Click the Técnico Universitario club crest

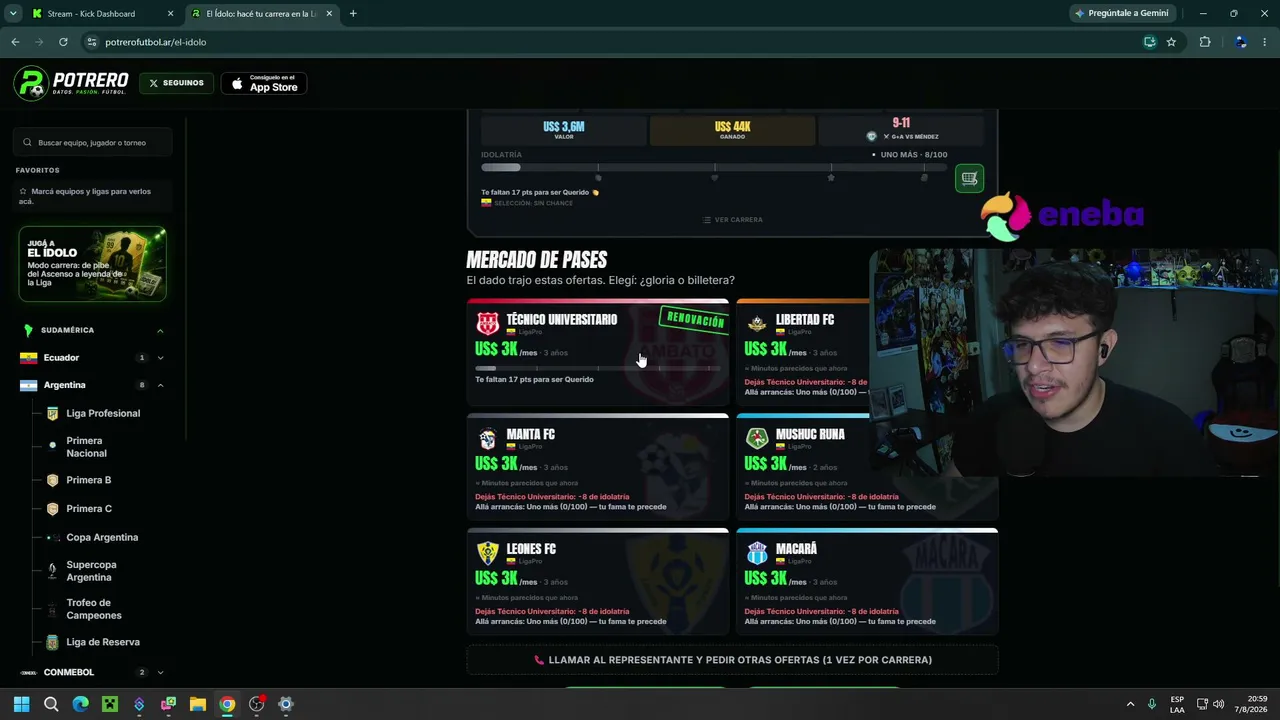click(x=487, y=323)
